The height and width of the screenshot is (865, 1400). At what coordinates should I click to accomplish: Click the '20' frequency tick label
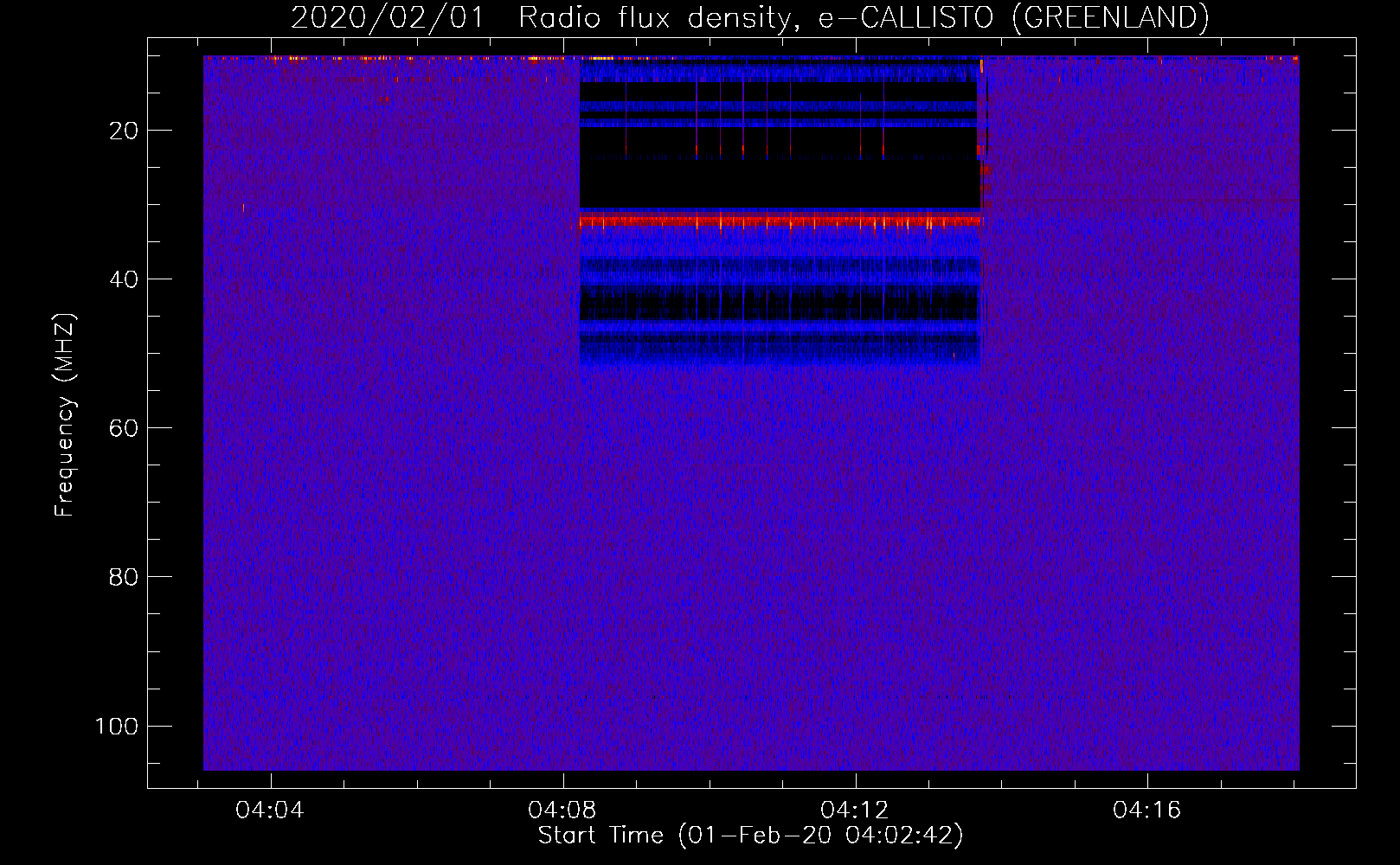124,131
